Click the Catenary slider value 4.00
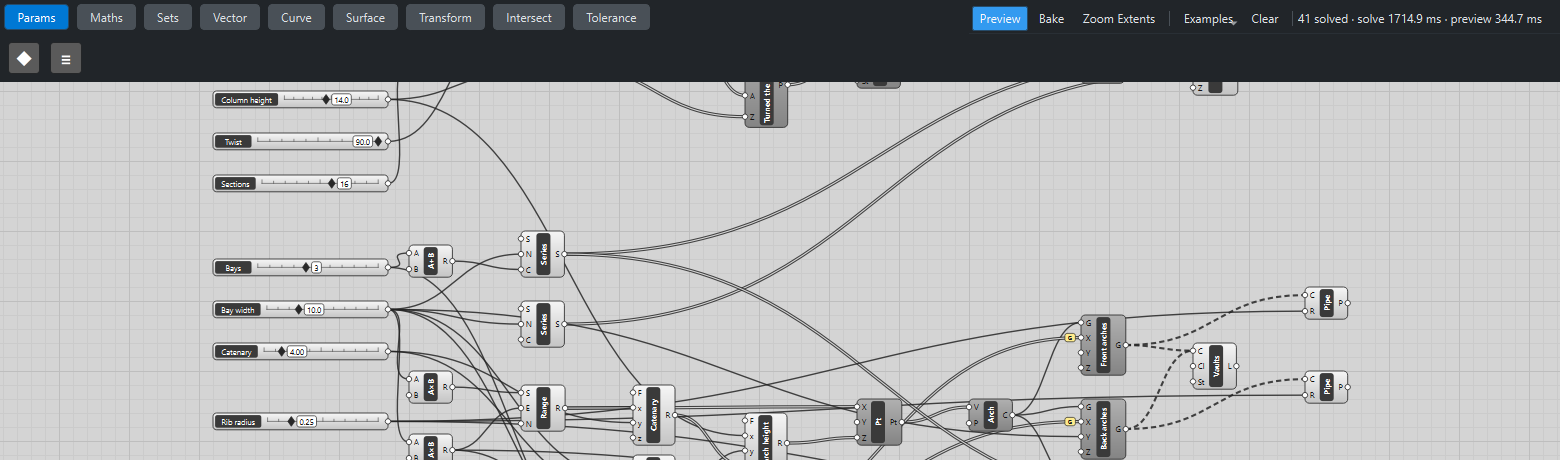 297,352
